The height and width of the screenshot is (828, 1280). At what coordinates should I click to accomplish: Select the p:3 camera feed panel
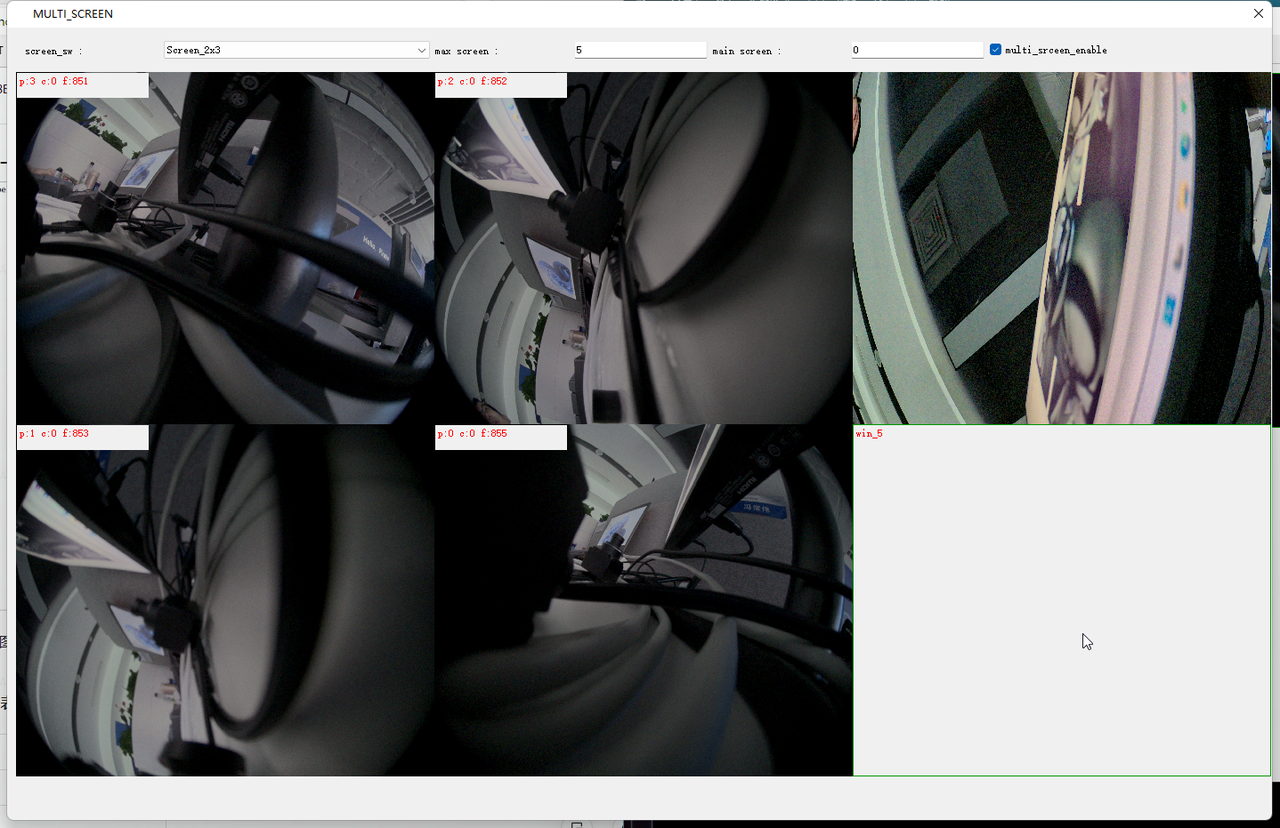coord(225,260)
